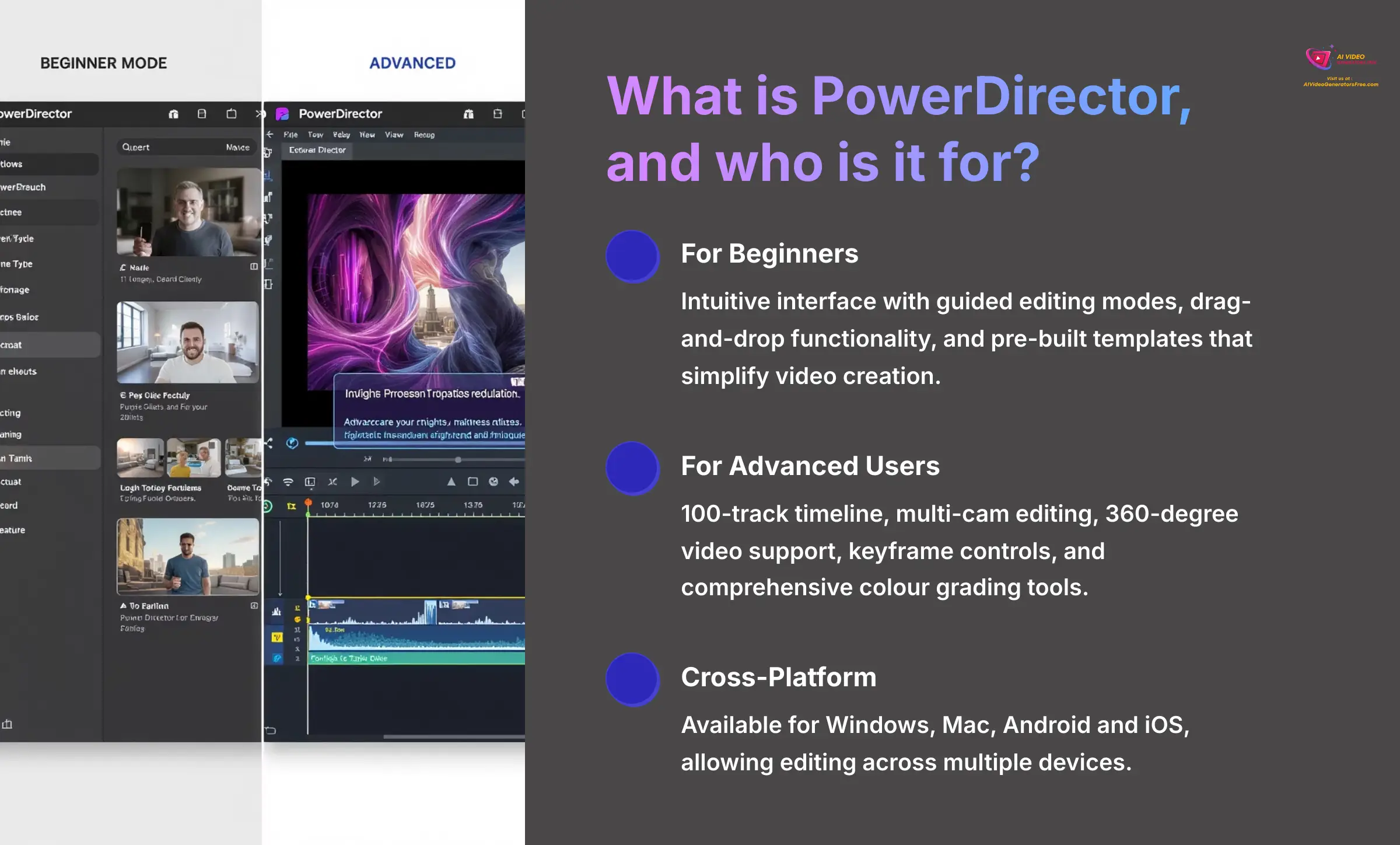Image resolution: width=1400 pixels, height=845 pixels.
Task: Click the small icon right of the 'Vo Farlian' title
Action: pyautogui.click(x=254, y=606)
